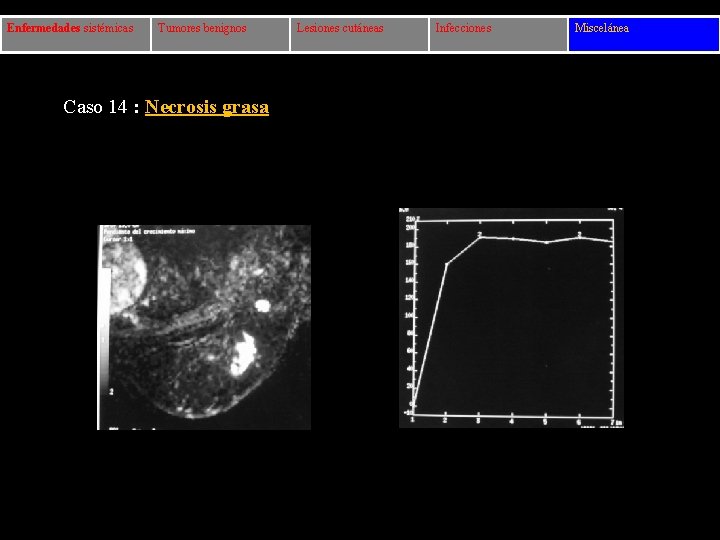720x540 pixels.
Task: Click the number 2 beside MRI grayscale bar
Action: tap(111, 392)
